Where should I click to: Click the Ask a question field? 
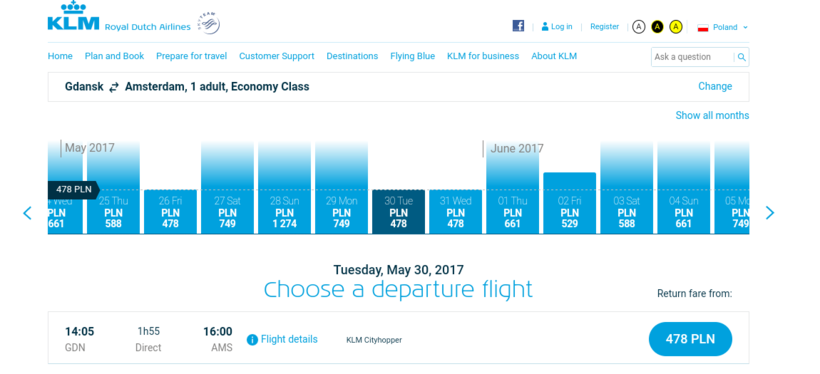click(x=692, y=57)
